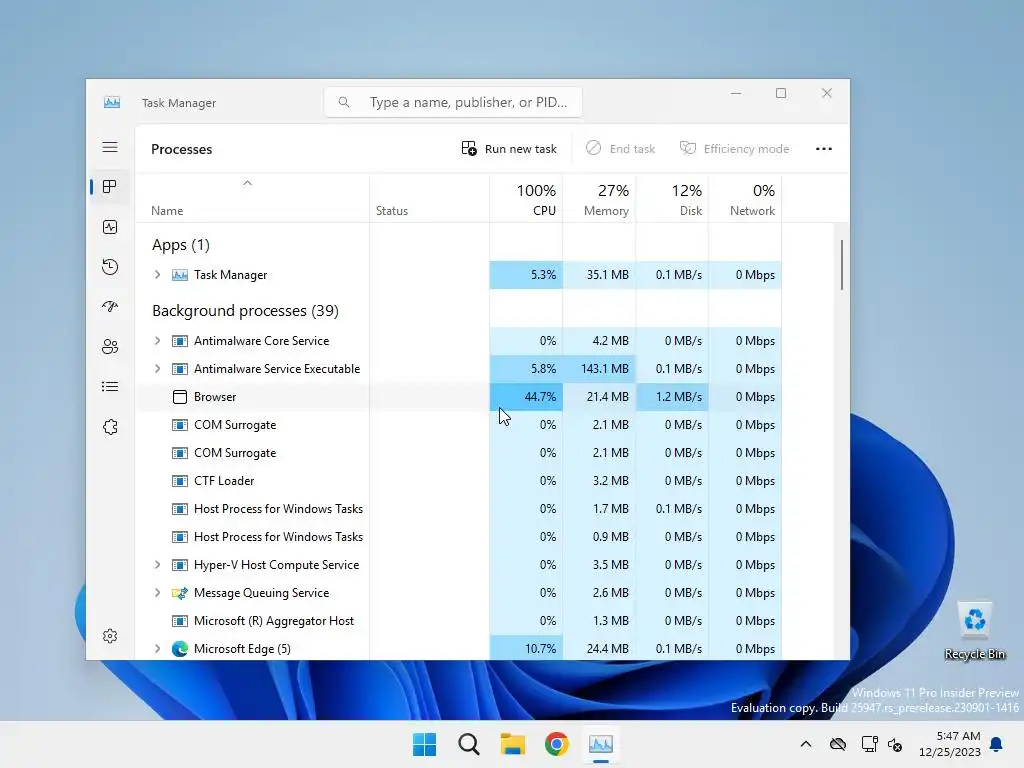Viewport: 1024px width, 768px height.
Task: Focus the name, publisher, or PID search box
Action: [x=453, y=102]
